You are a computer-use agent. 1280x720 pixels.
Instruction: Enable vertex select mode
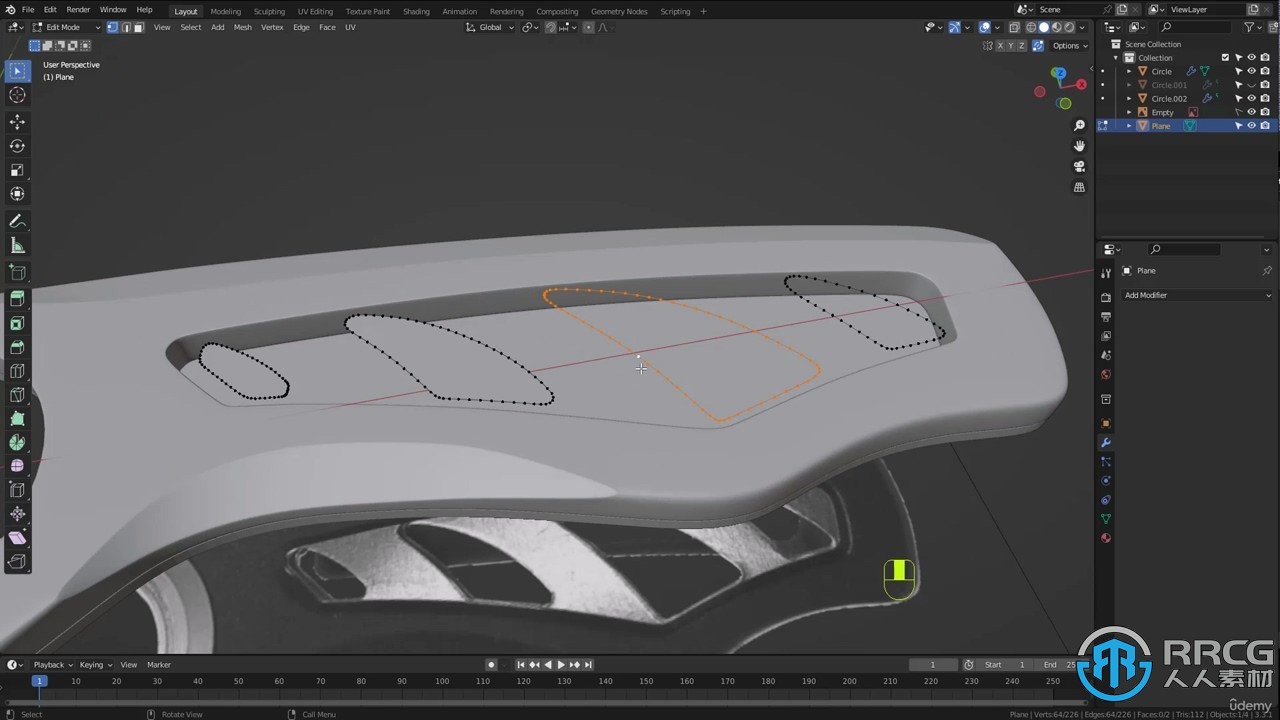(x=113, y=27)
